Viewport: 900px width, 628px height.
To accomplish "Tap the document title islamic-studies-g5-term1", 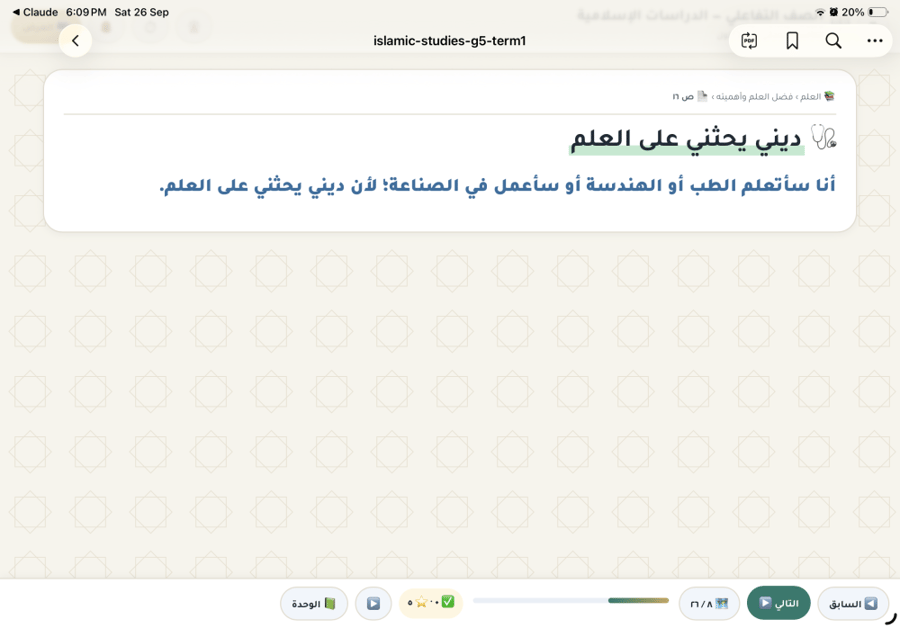I will coord(449,41).
